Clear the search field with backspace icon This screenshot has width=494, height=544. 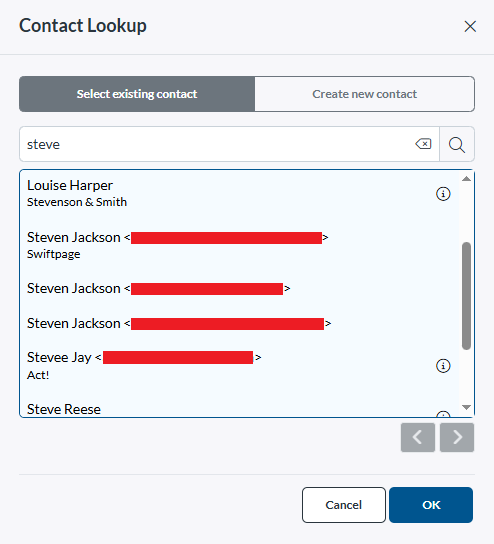click(423, 144)
